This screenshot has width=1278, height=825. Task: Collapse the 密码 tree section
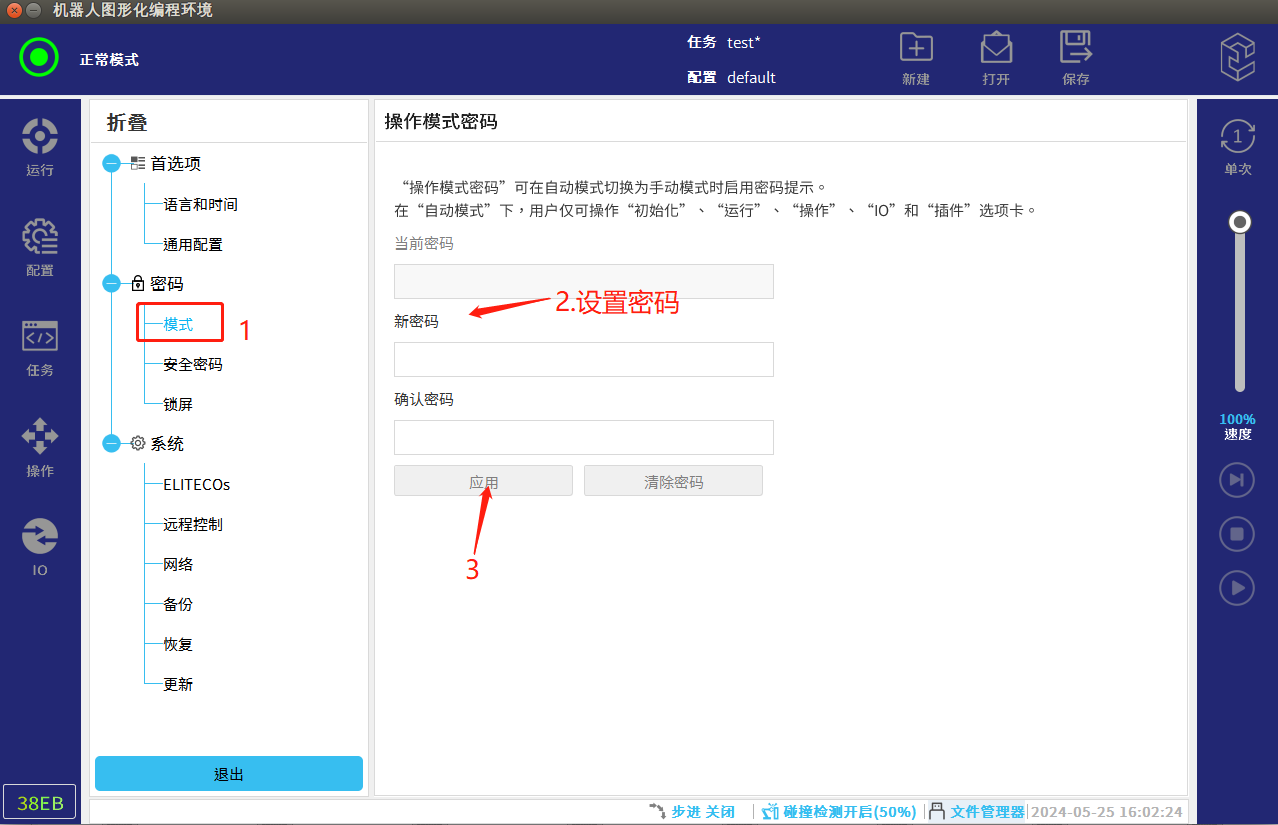pos(111,284)
